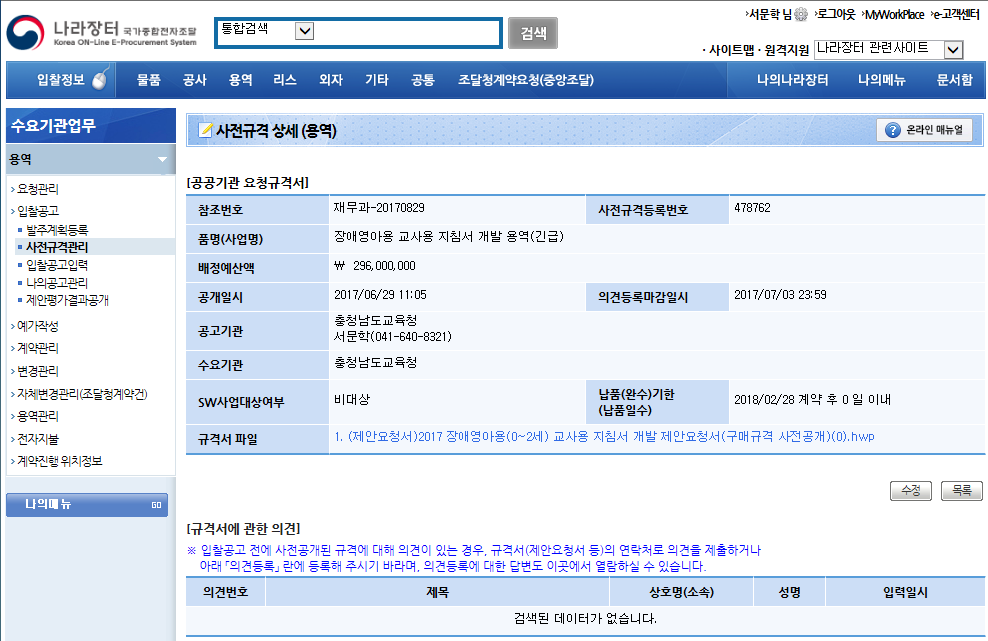The height and width of the screenshot is (641, 988).
Task: Click the 검색 search button
Action: [533, 32]
